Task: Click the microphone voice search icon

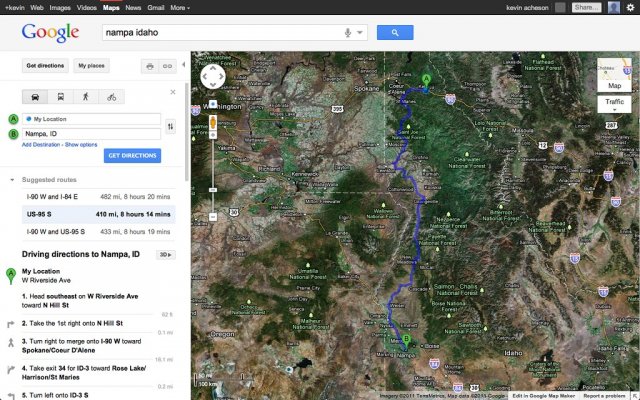Action: pos(348,33)
